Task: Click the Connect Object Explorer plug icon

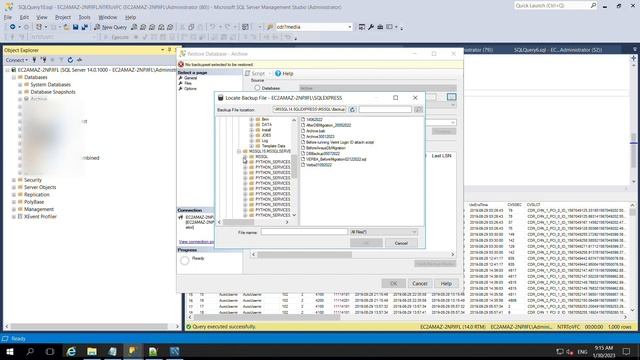Action: click(34, 60)
